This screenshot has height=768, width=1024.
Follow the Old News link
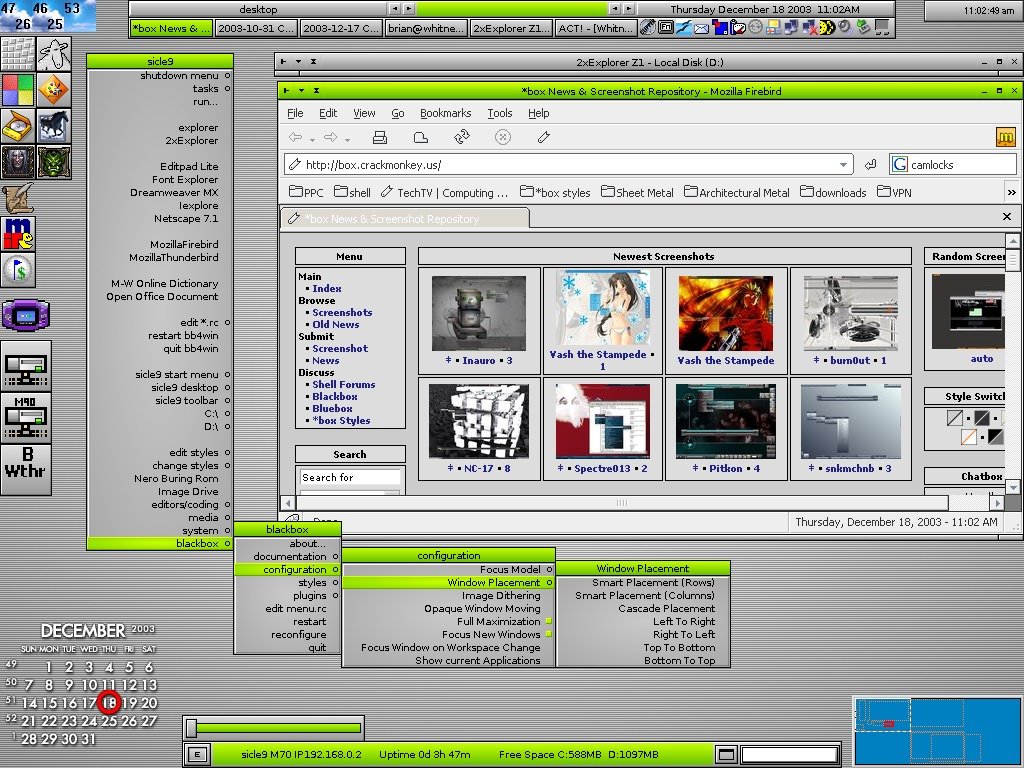[335, 325]
